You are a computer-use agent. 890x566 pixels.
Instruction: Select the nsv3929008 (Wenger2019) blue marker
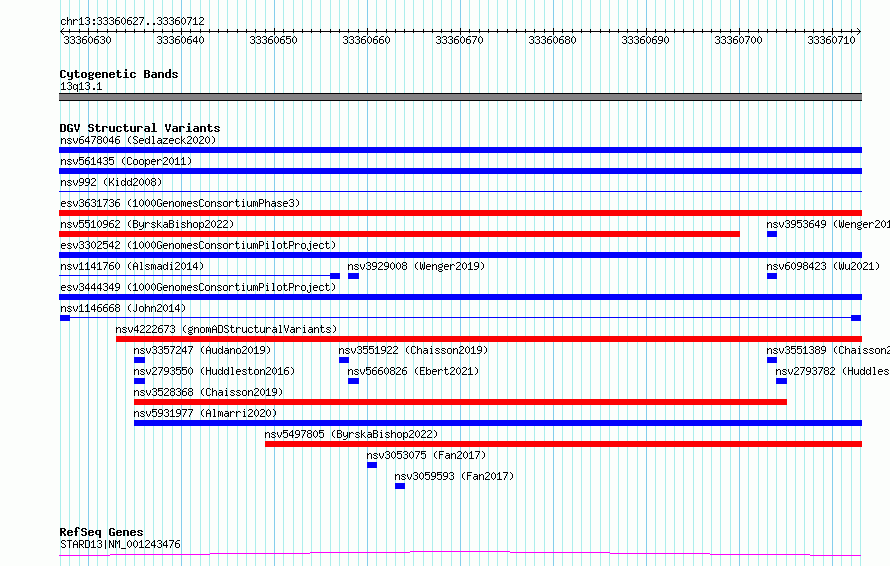pyautogui.click(x=353, y=276)
